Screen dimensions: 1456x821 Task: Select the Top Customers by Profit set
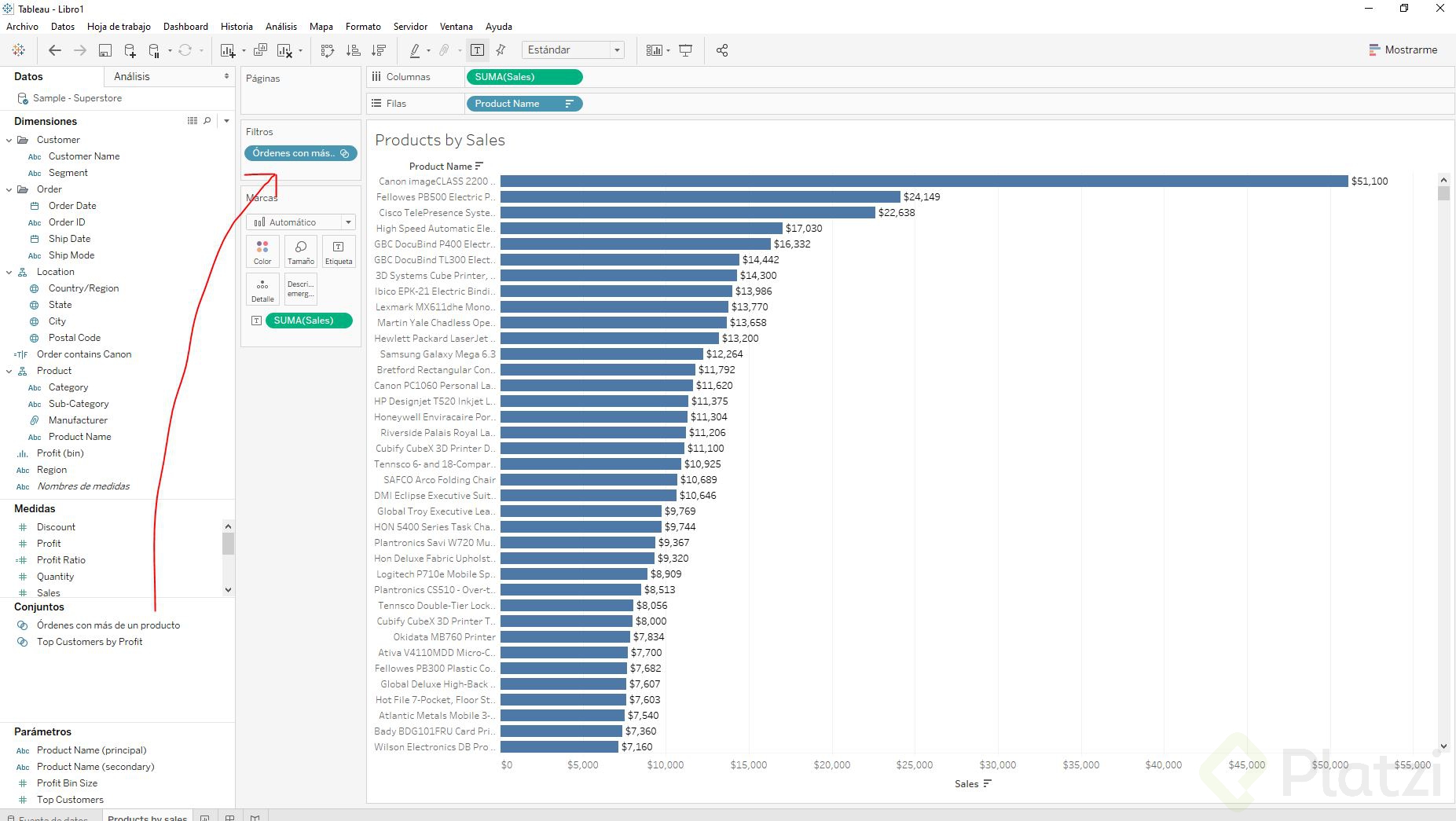[90, 642]
